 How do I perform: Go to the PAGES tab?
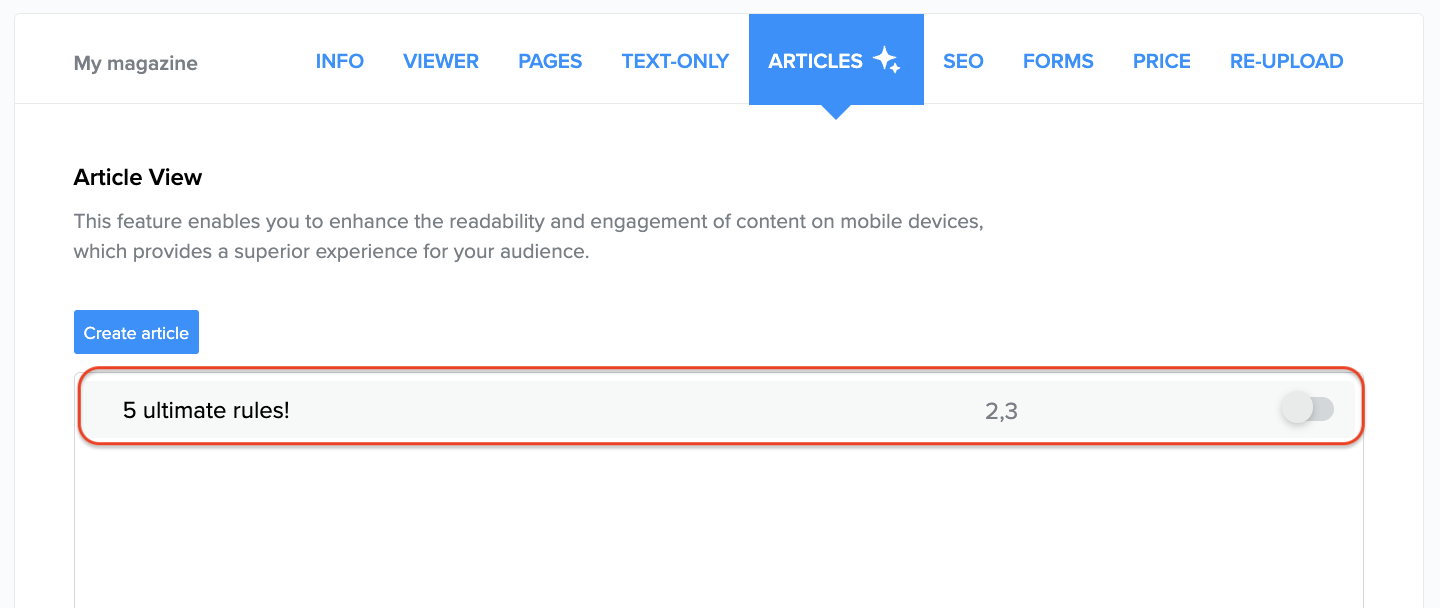(550, 61)
